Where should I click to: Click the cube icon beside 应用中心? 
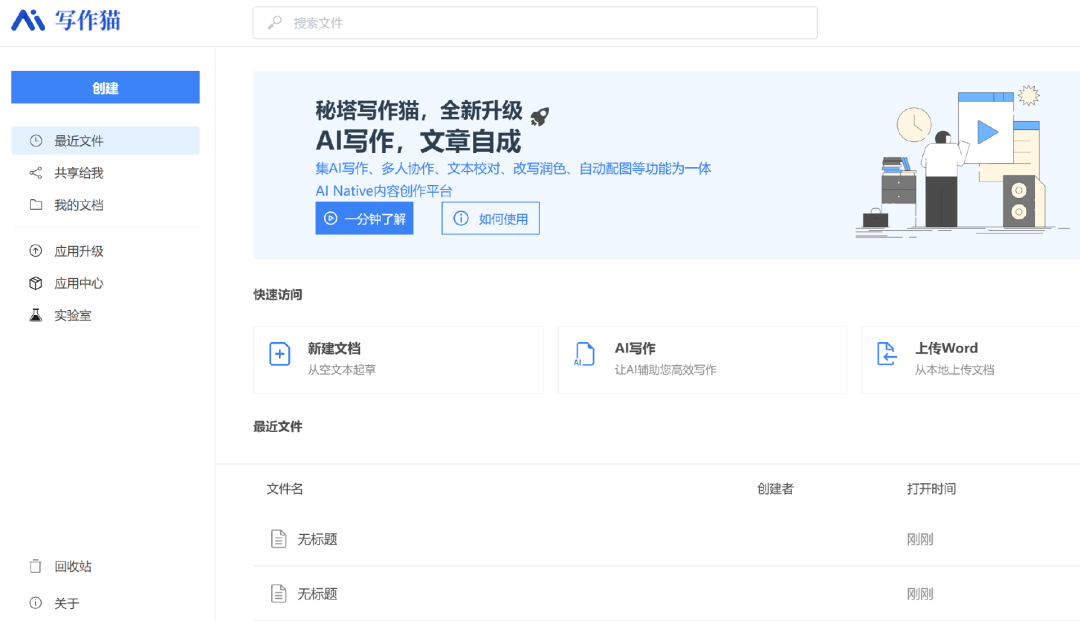click(x=36, y=283)
